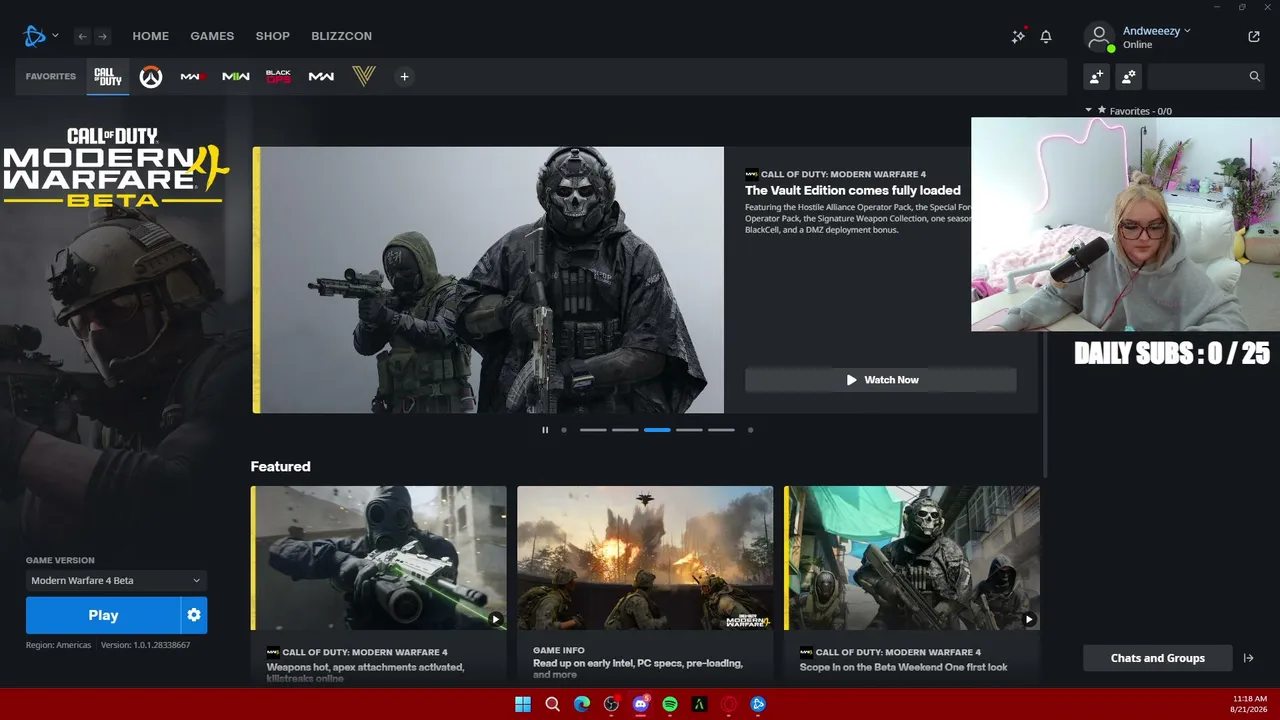Open the friend management settings icon
Viewport: 1280px width, 720px height.
pyautogui.click(x=1129, y=76)
